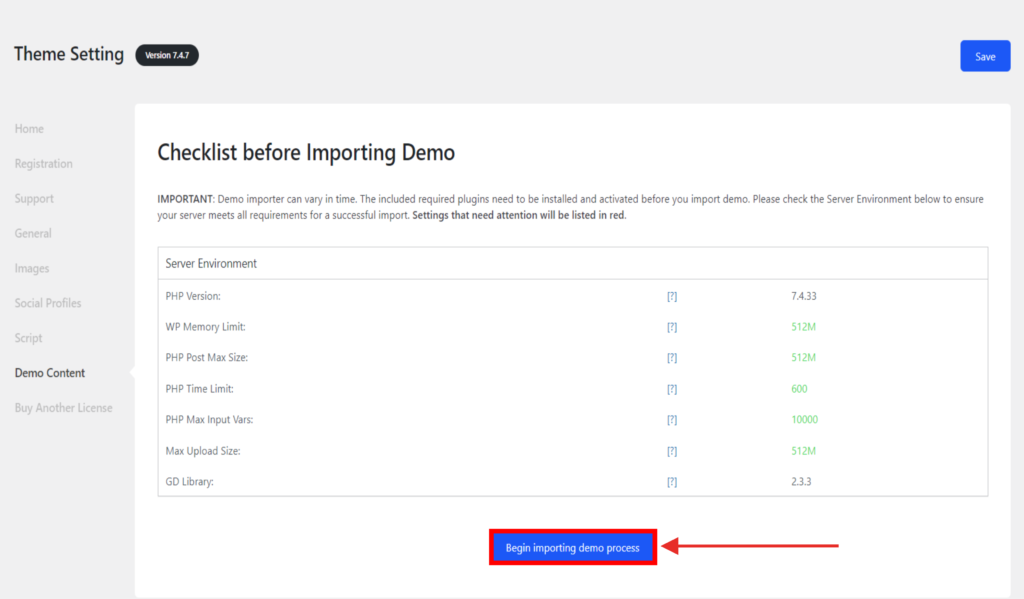Click the help icon beside PHP Version
Screen dimensions: 1024x599
click(672, 296)
